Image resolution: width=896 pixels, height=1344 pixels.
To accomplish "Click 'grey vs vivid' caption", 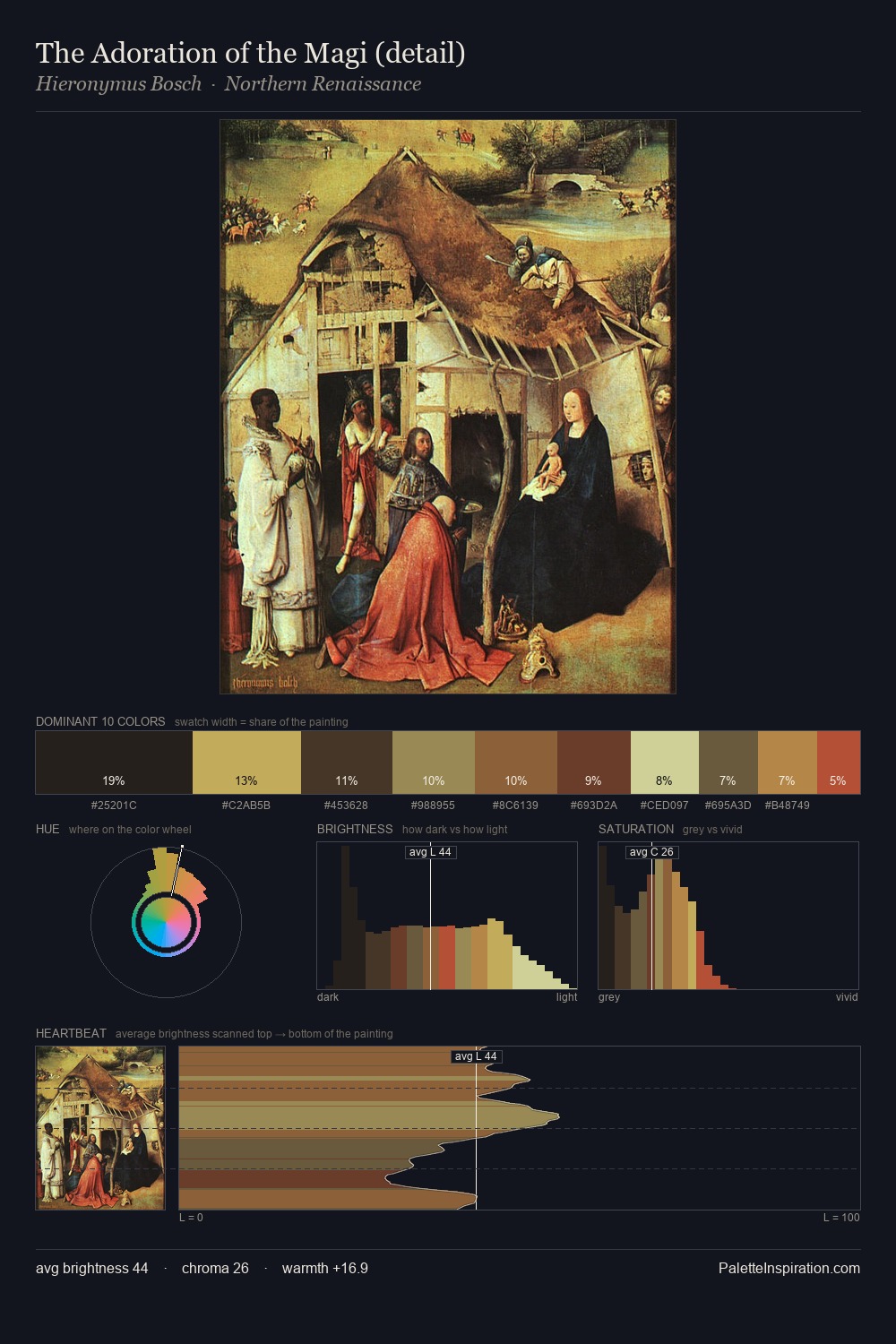I will point(712,830).
